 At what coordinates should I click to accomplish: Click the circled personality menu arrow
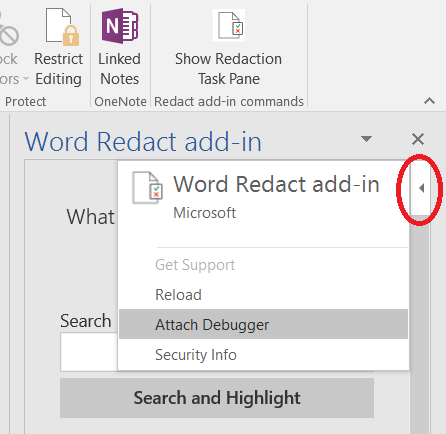421,188
